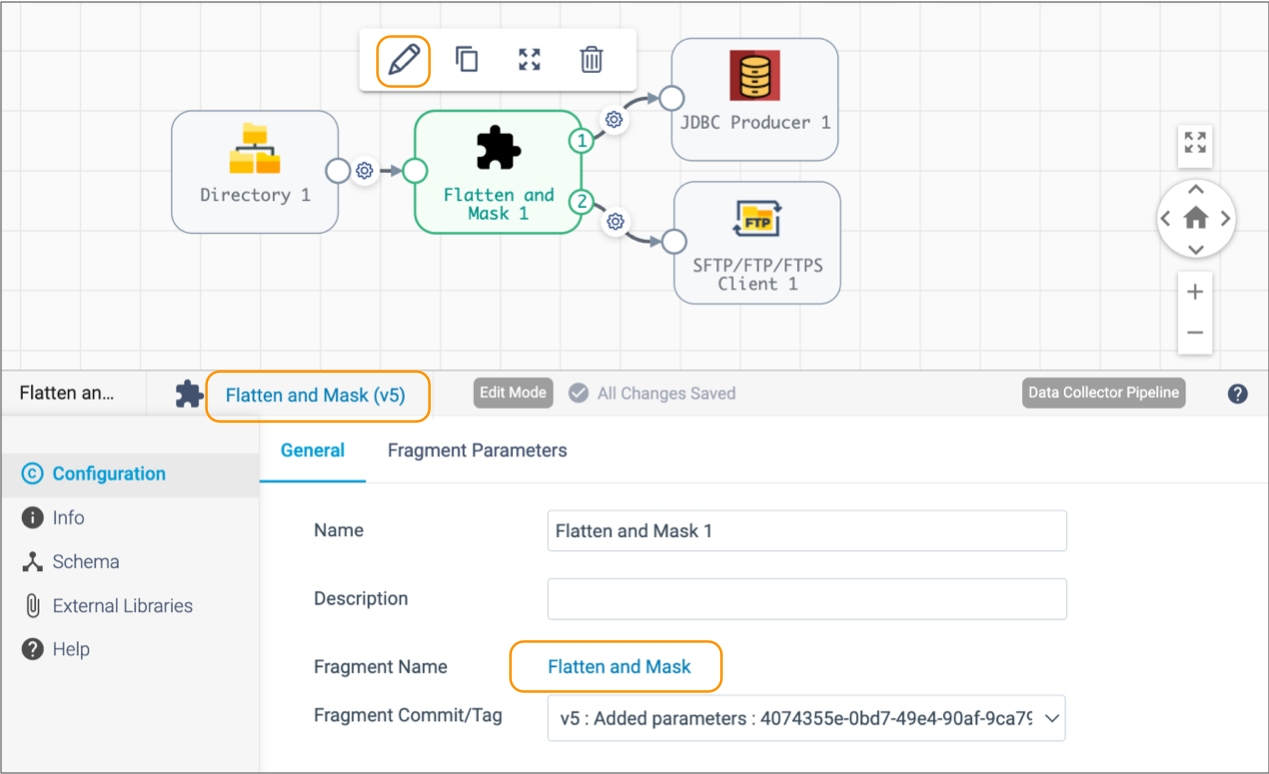Image resolution: width=1269 pixels, height=774 pixels.
Task: Pan canvas right with the arrow
Action: (x=1226, y=219)
